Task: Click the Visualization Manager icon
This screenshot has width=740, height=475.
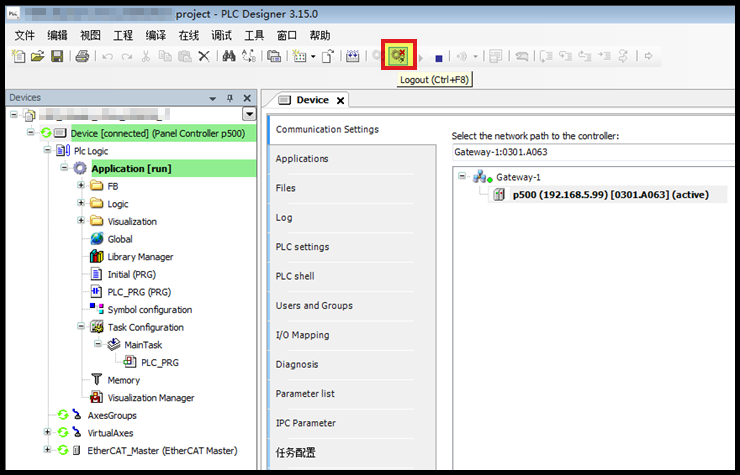Action: tap(97, 397)
